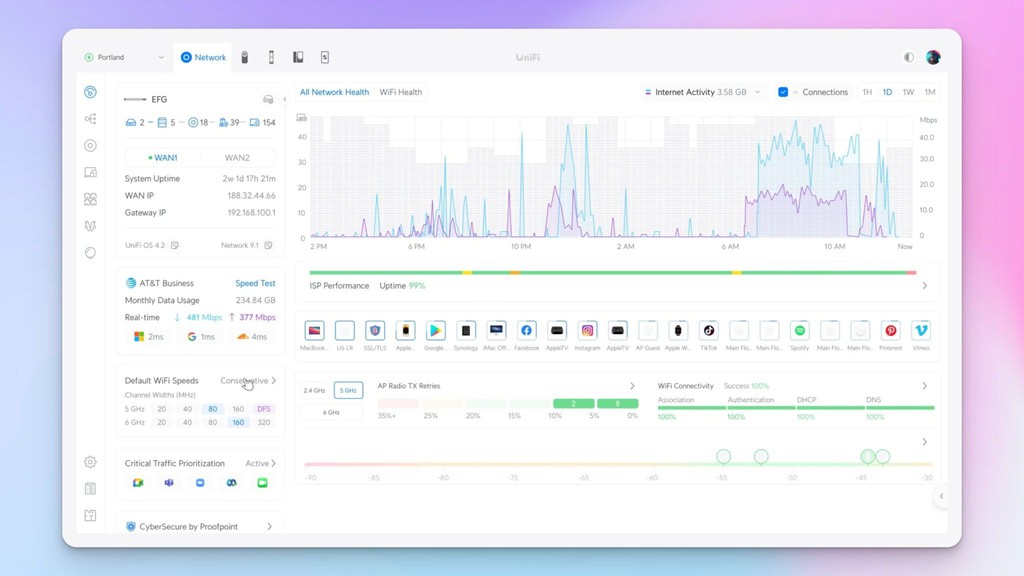Open the Synology device icon
Viewport: 1024px width, 576px height.
point(467,330)
